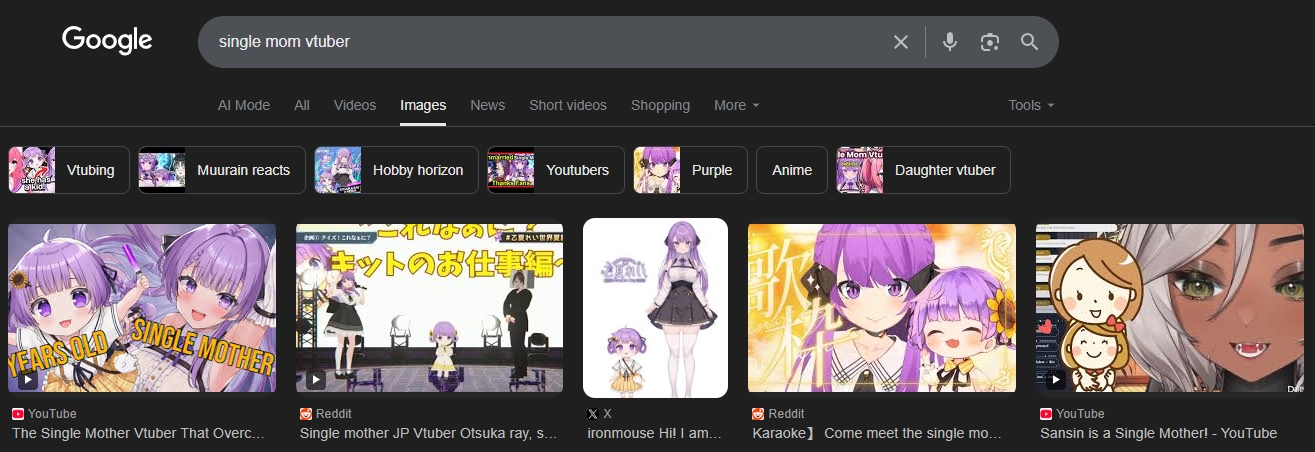1315x452 pixels.
Task: Open the Videos tab
Action: [355, 105]
